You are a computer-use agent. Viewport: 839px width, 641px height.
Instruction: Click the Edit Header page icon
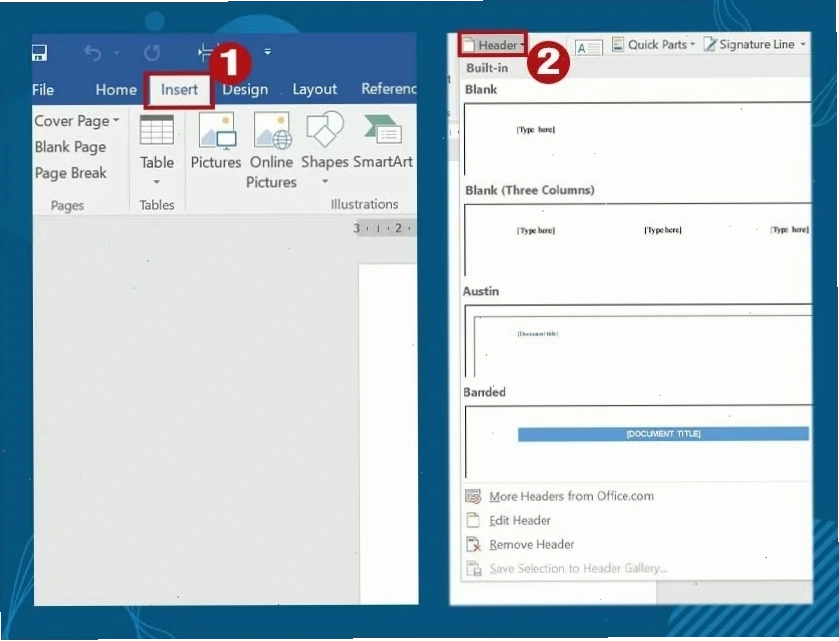click(473, 520)
